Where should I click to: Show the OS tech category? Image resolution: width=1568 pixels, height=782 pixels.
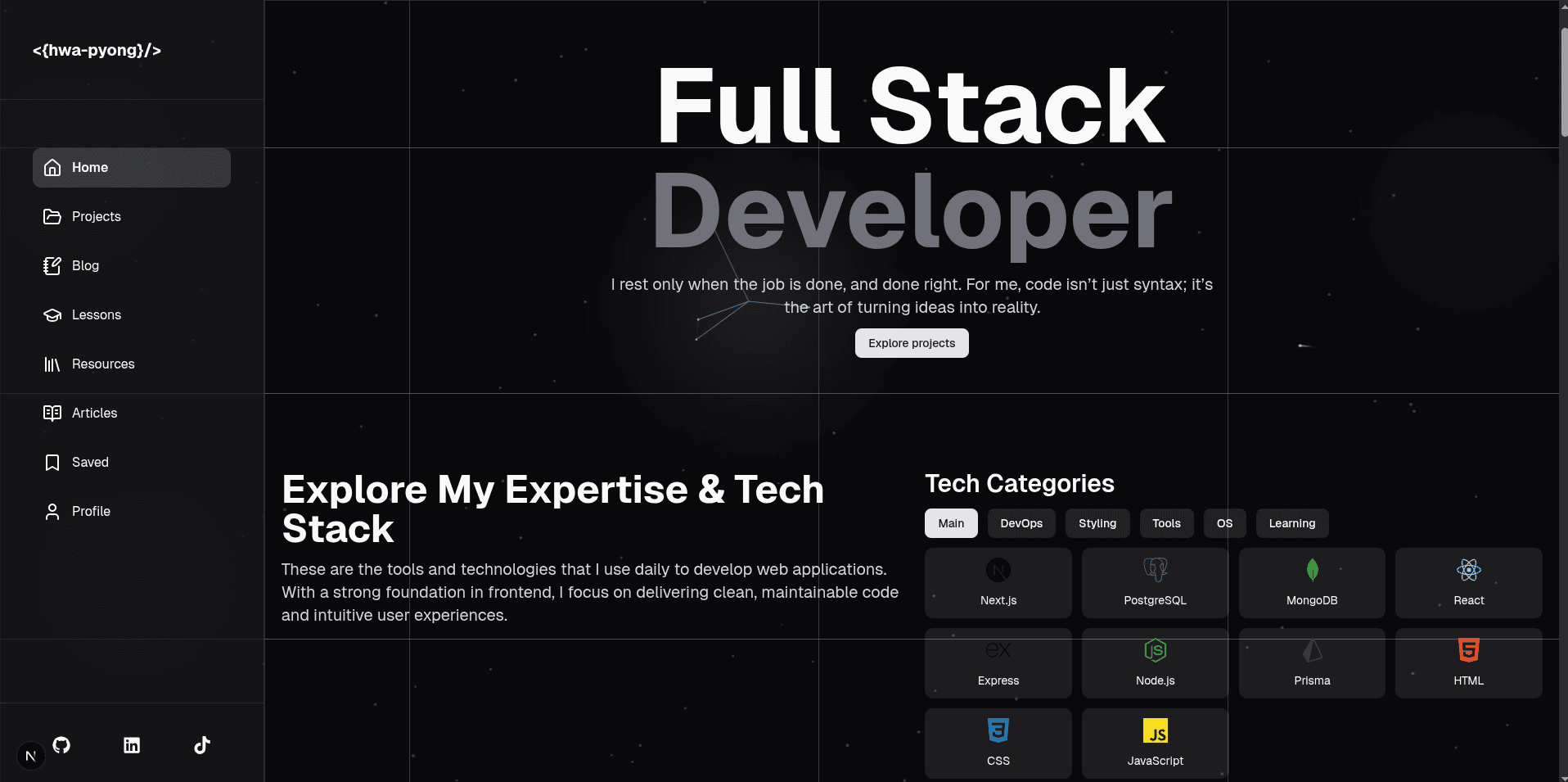pos(1224,523)
